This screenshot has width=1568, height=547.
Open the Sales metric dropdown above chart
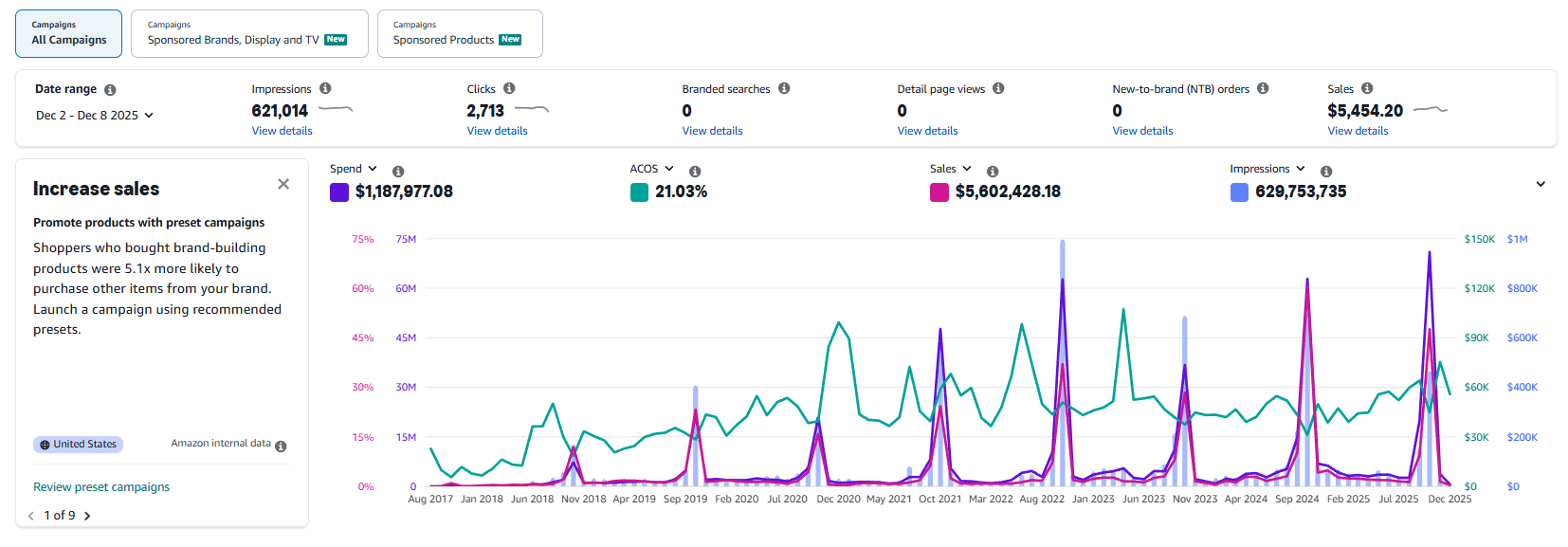point(951,169)
